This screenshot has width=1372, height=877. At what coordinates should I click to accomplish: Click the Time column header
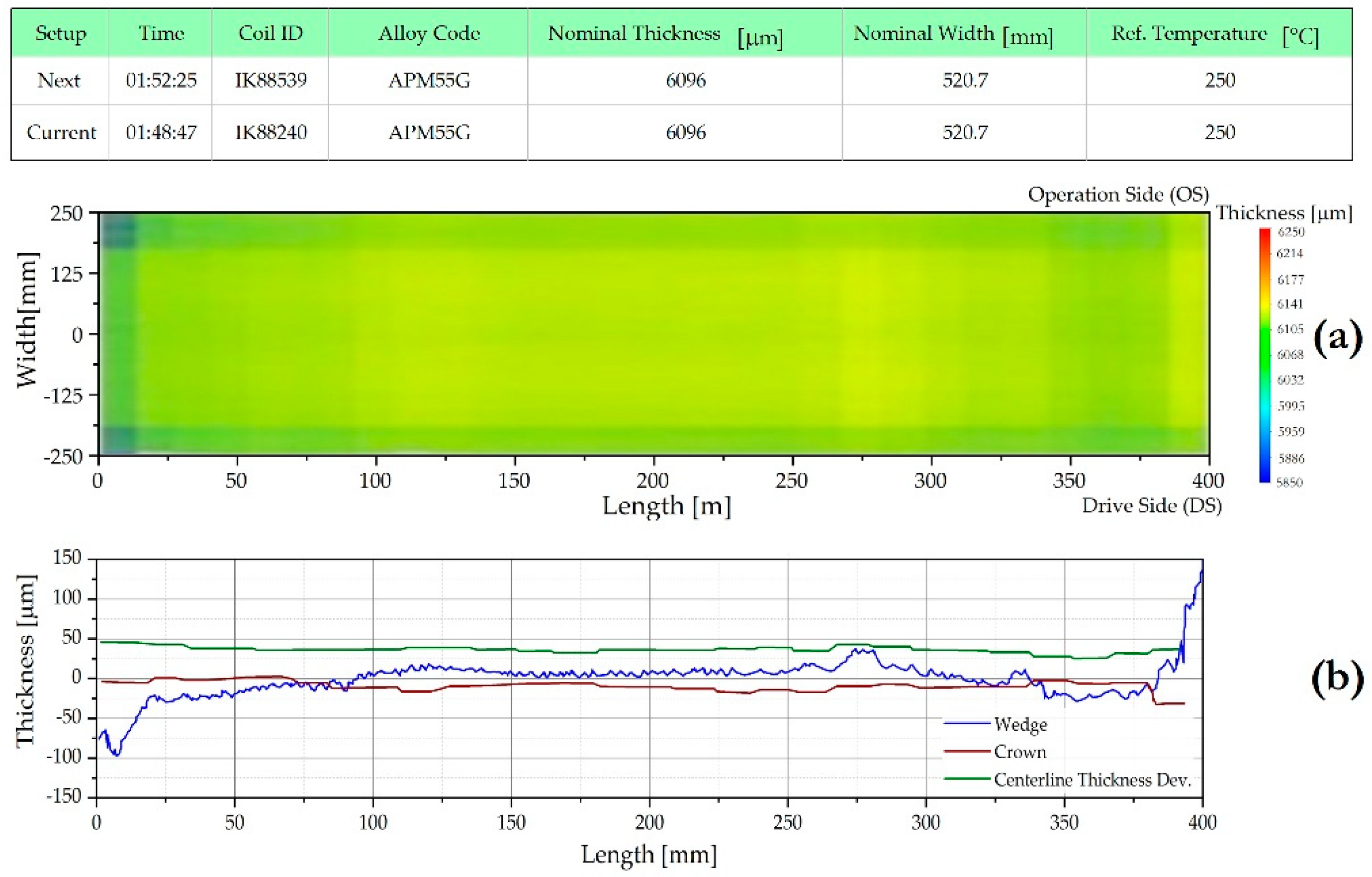tap(161, 34)
